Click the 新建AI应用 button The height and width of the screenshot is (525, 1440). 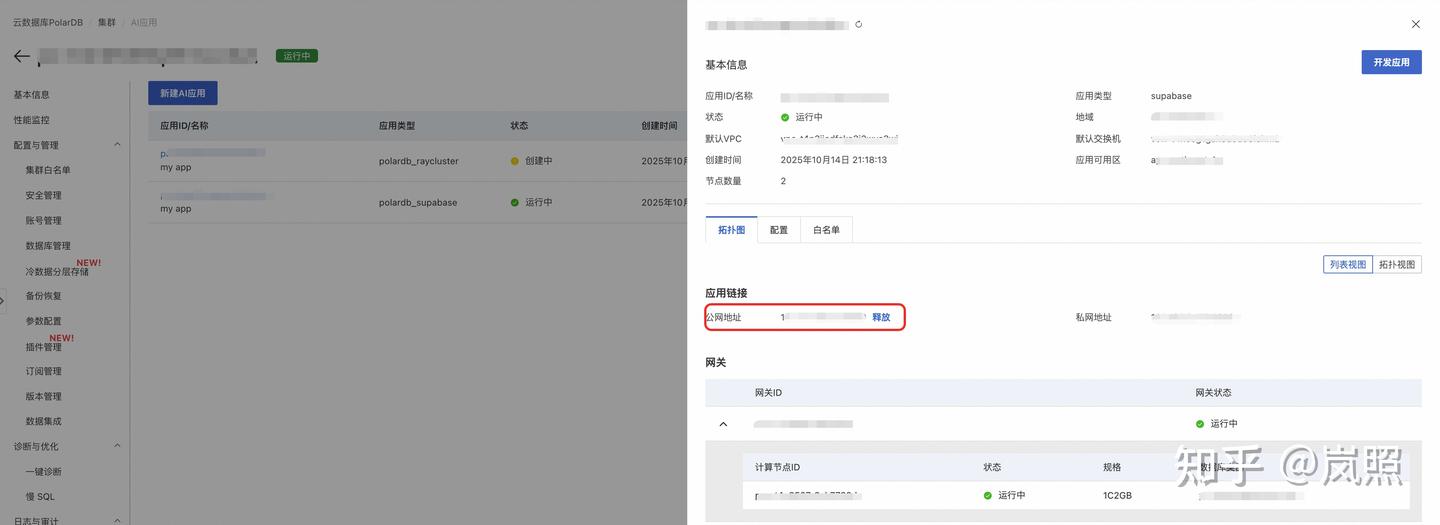pyautogui.click(x=183, y=93)
